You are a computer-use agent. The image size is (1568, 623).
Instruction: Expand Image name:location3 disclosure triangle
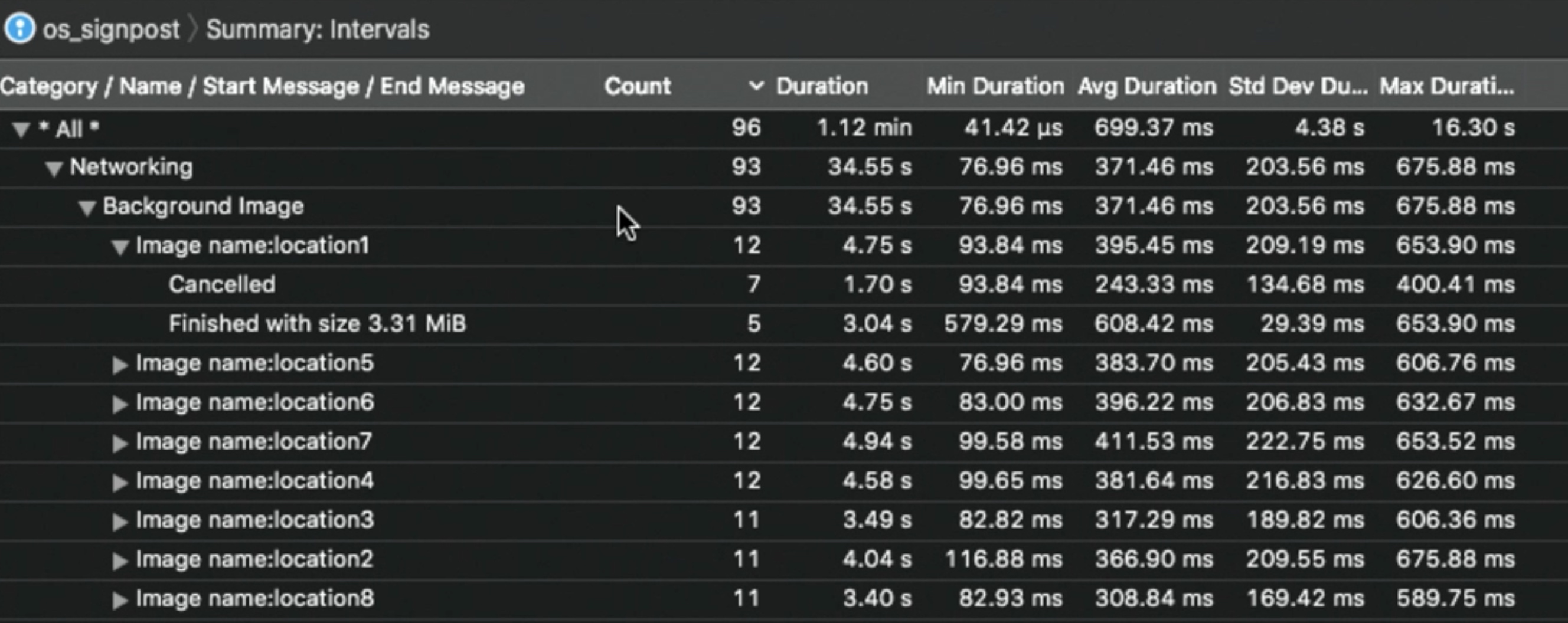tap(120, 522)
